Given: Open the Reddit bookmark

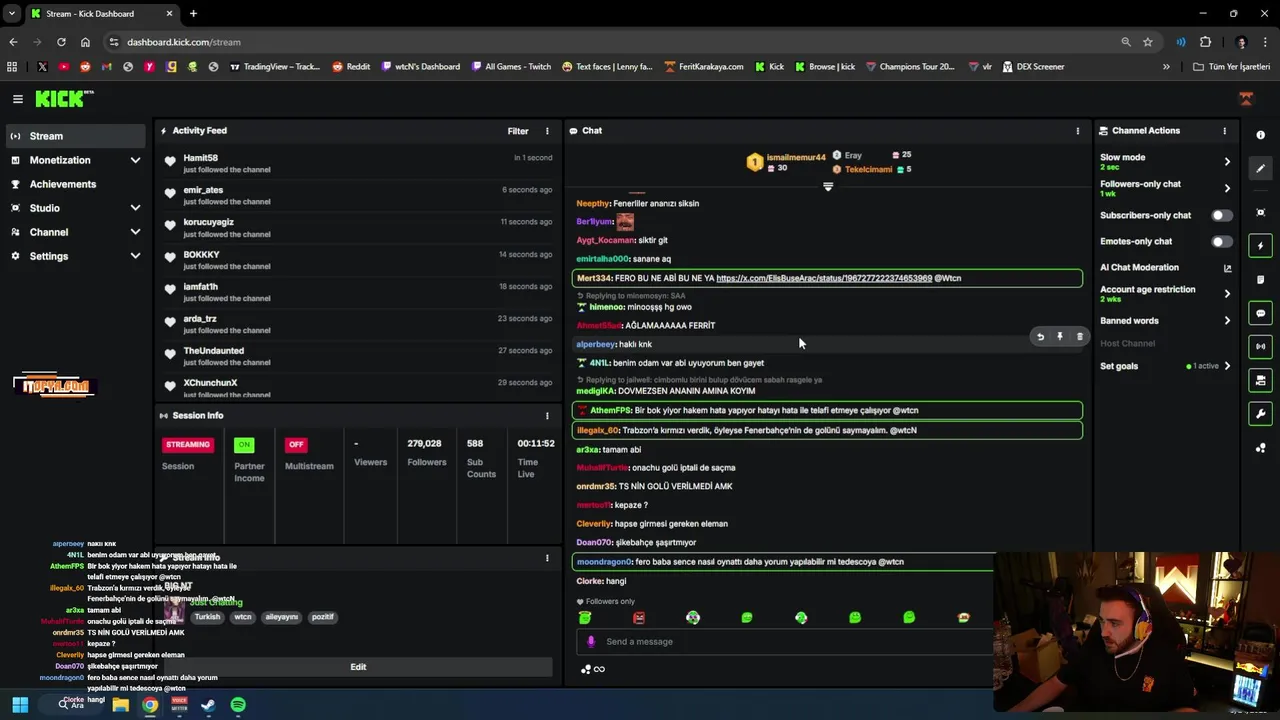Looking at the screenshot, I should tap(351, 67).
